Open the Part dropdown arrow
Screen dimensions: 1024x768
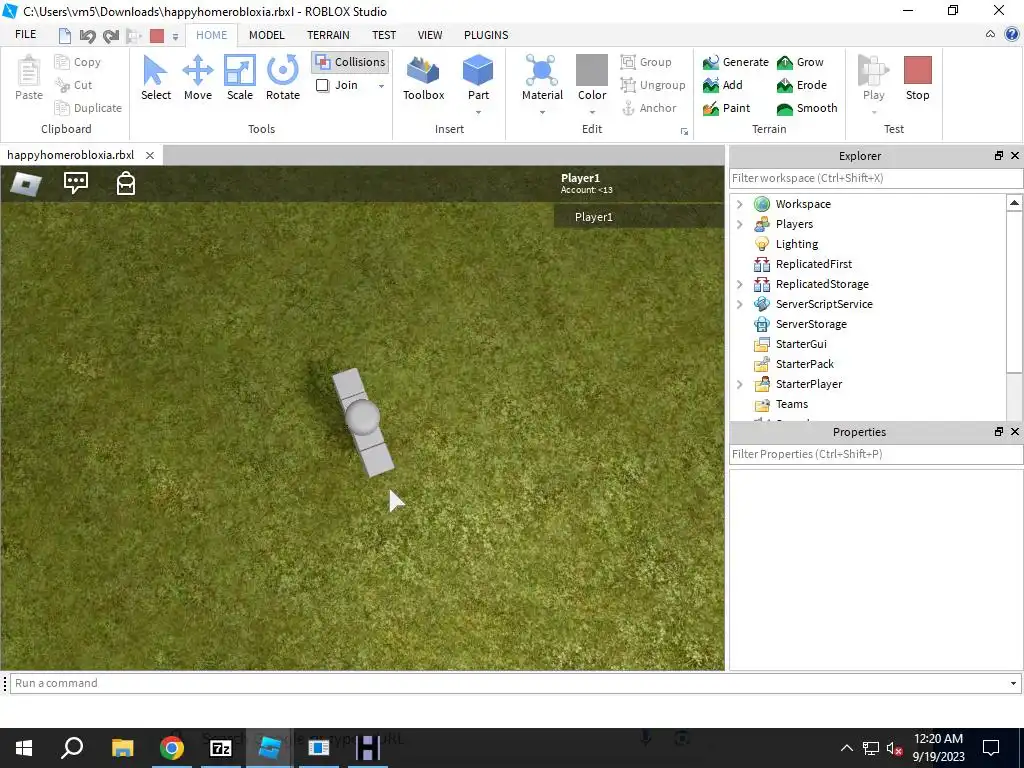point(478,112)
